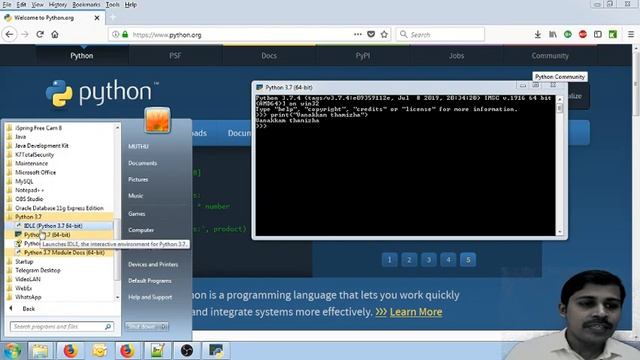Click the python.org address bar URL
Image resolution: width=640 pixels, height=360 pixels.
[x=167, y=35]
